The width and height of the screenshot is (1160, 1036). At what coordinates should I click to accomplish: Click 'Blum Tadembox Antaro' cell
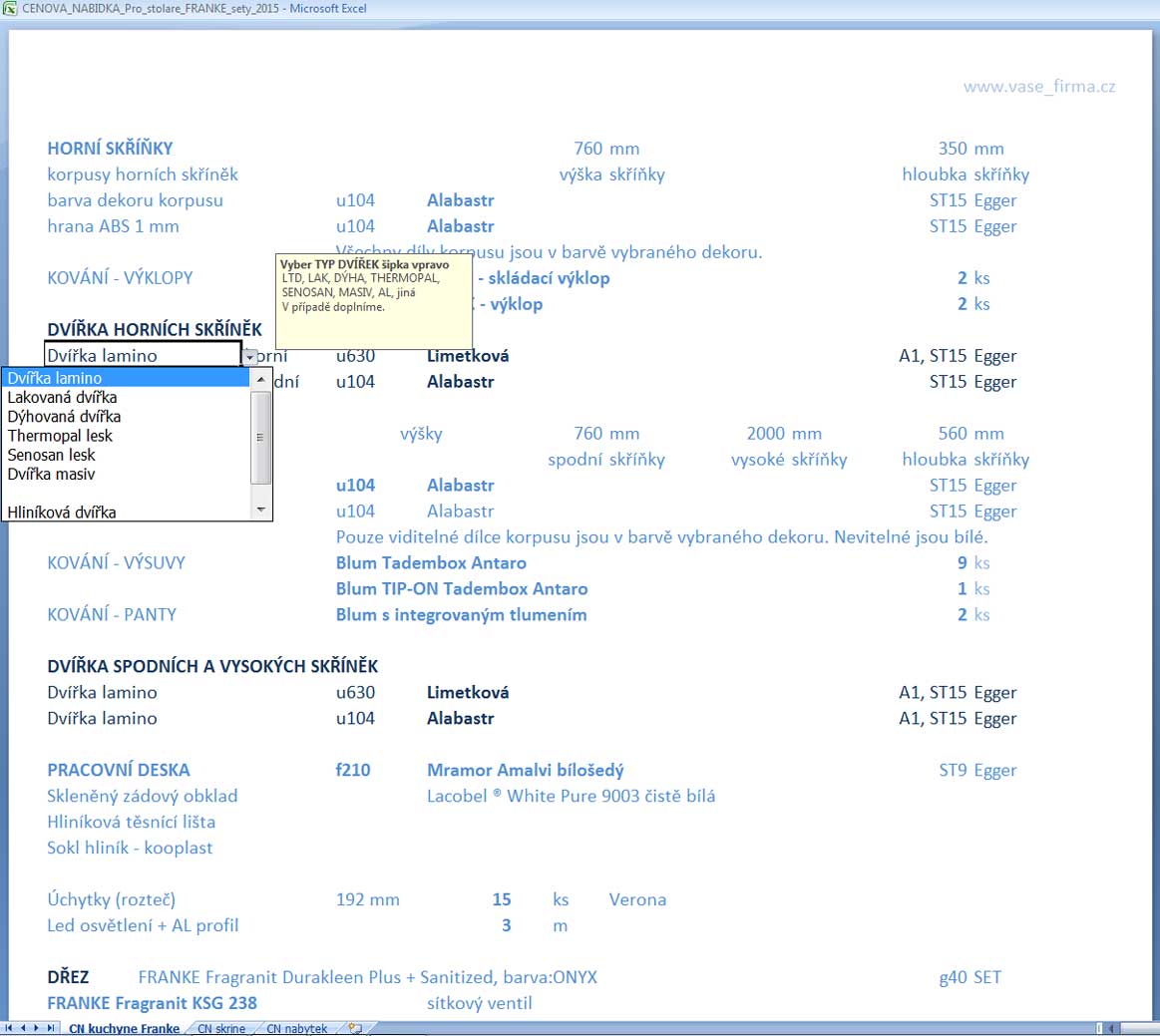point(431,562)
